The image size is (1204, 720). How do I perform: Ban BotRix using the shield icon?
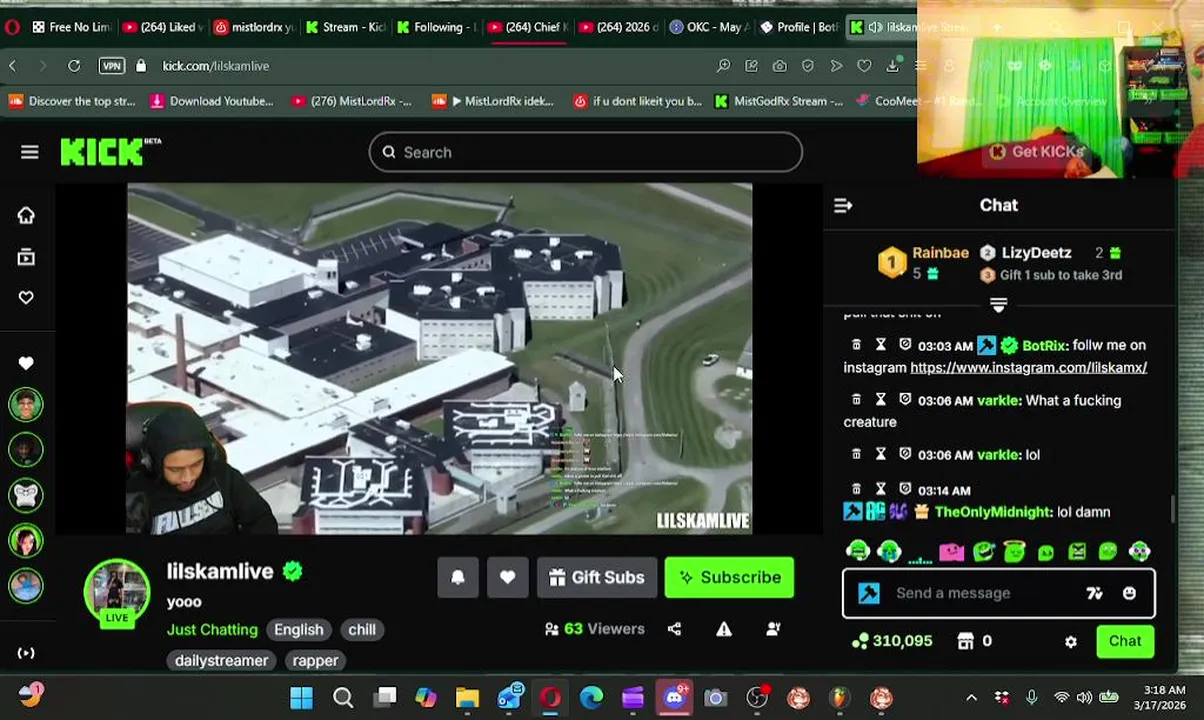(x=905, y=344)
